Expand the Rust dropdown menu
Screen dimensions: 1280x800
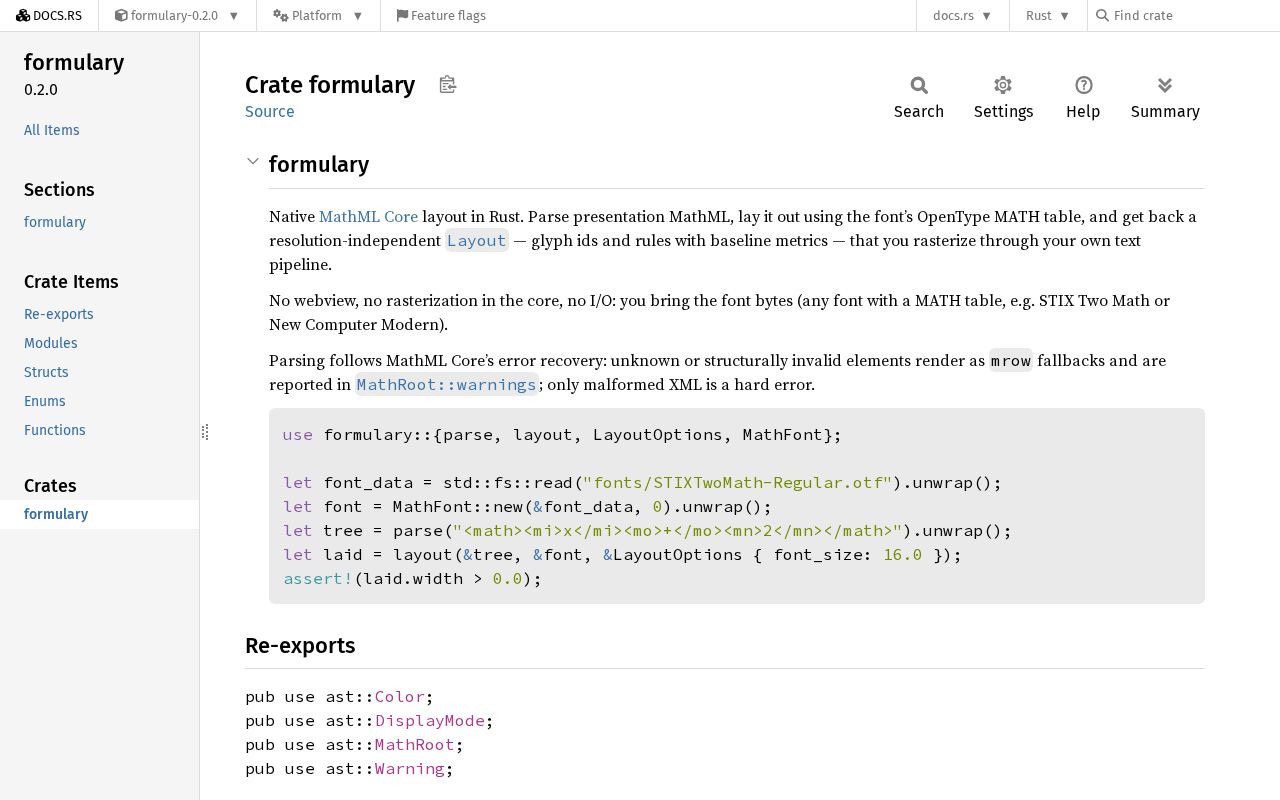(x=1048, y=15)
